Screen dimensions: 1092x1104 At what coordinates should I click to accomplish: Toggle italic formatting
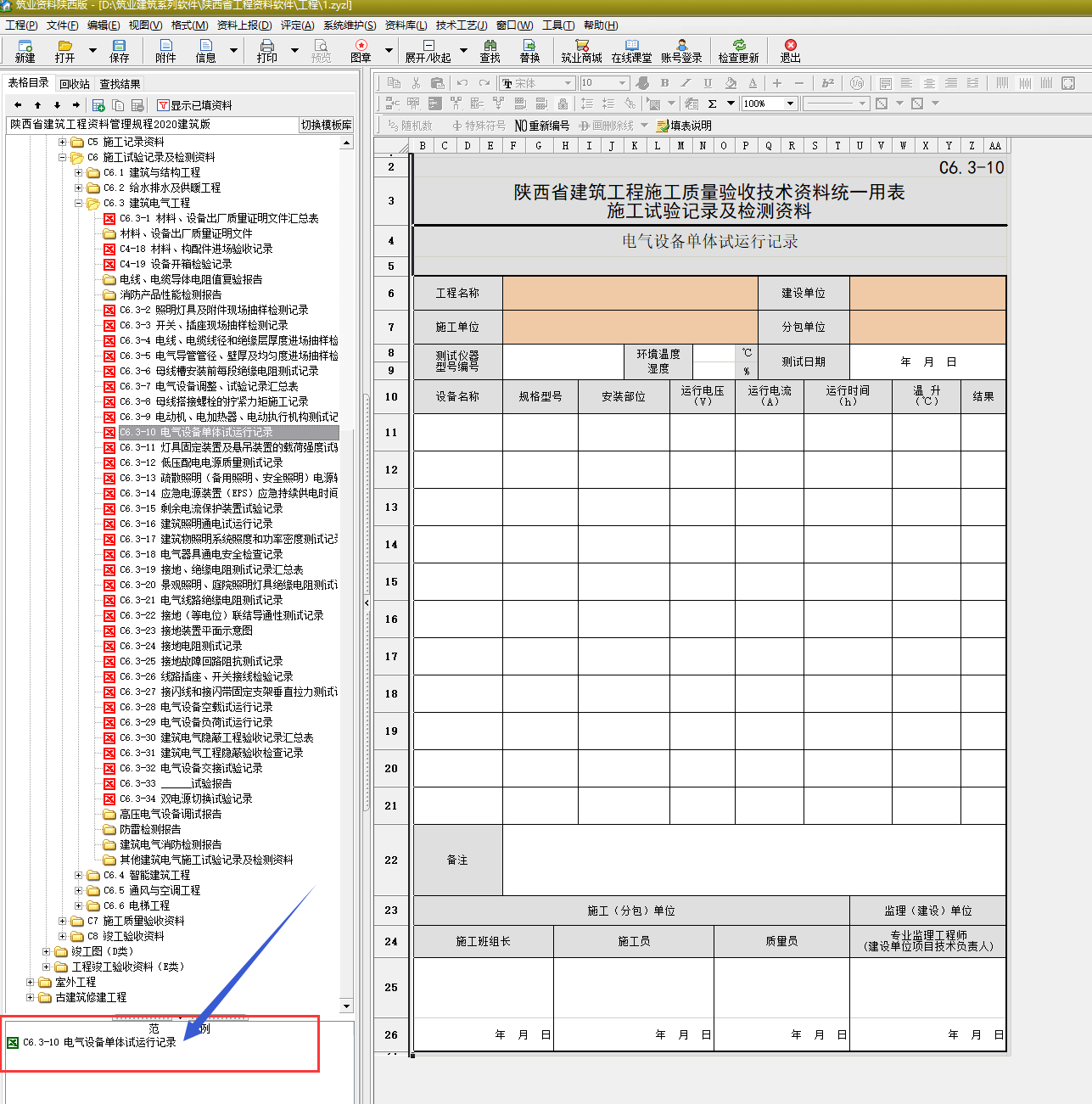686,83
